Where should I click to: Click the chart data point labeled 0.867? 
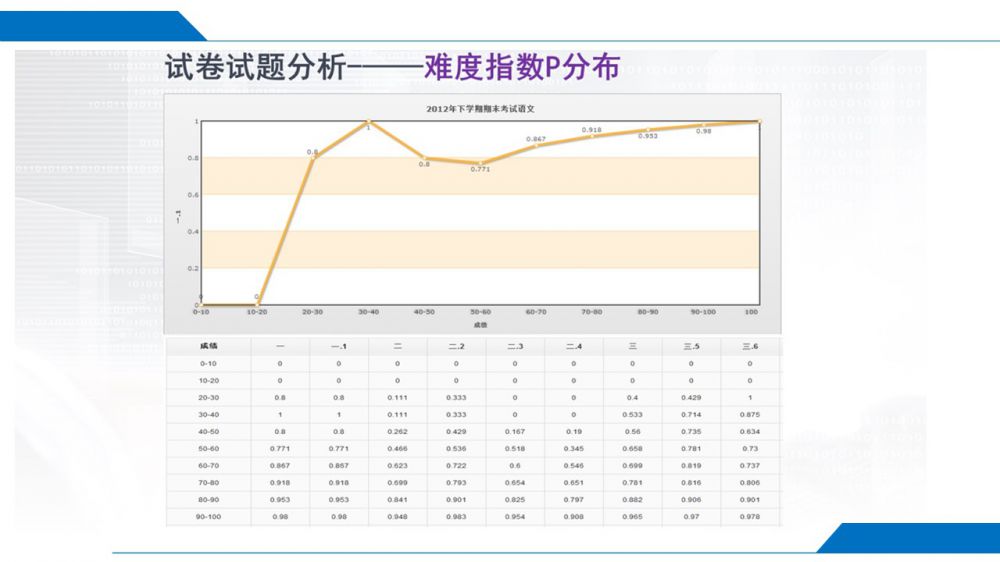pyautogui.click(x=537, y=146)
